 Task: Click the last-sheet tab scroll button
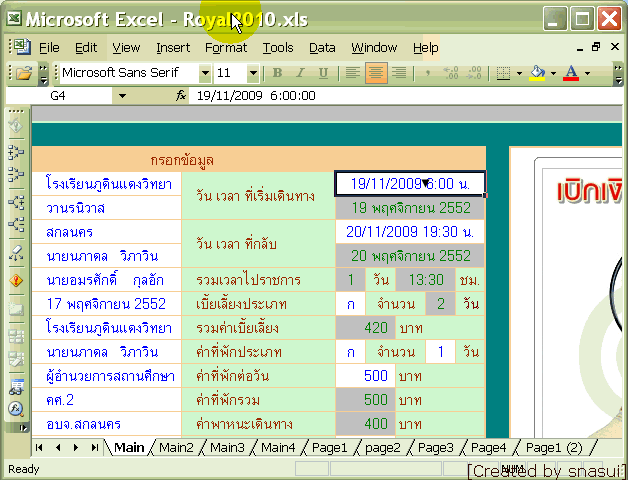click(95, 447)
